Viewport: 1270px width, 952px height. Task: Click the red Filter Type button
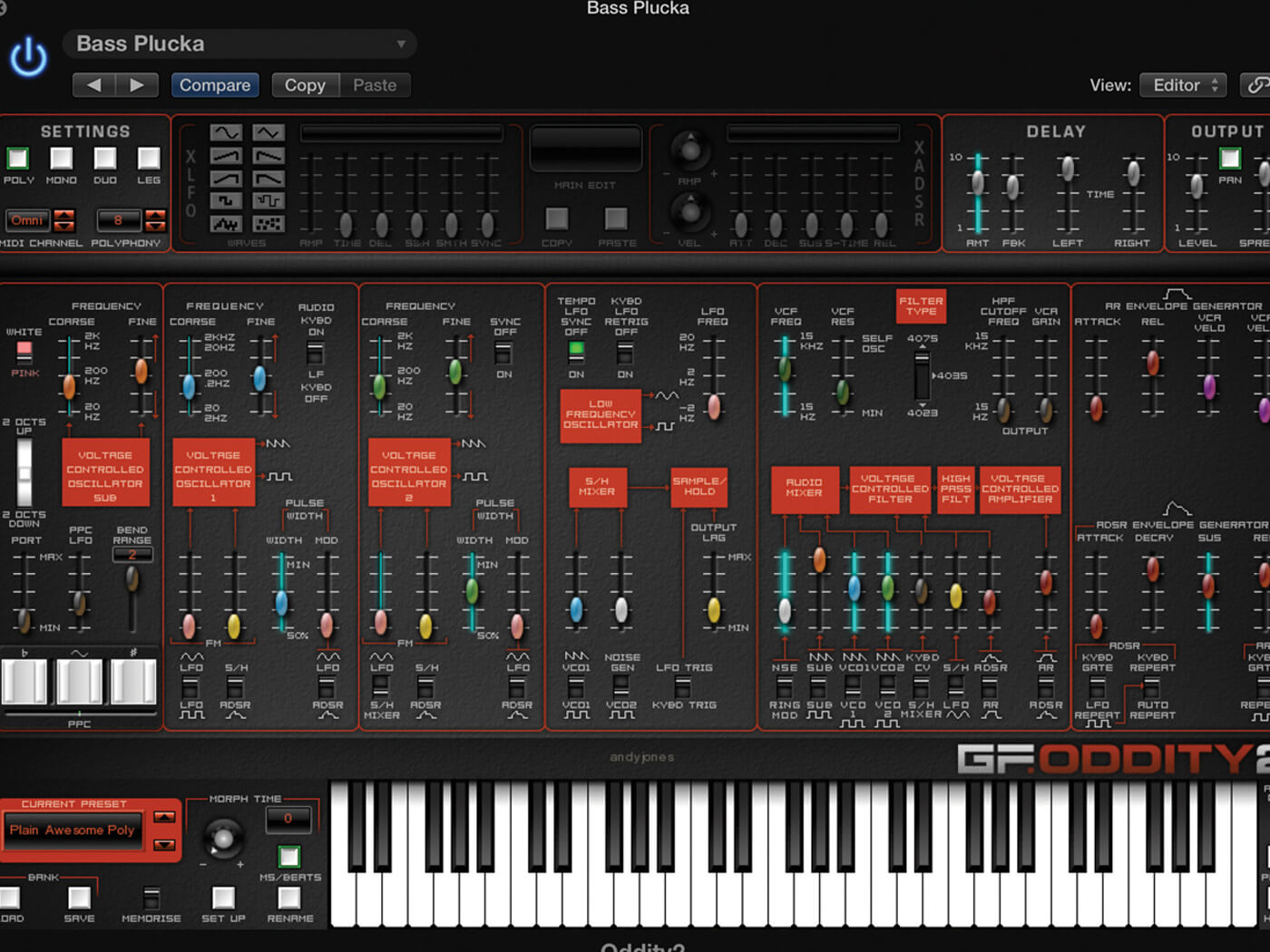click(921, 306)
